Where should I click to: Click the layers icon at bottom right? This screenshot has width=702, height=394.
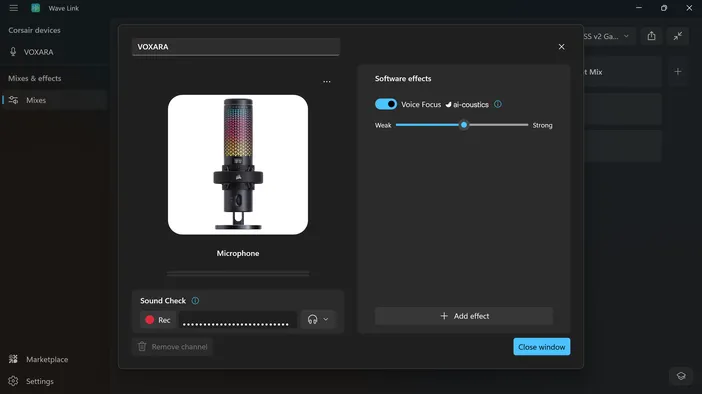pyautogui.click(x=681, y=376)
